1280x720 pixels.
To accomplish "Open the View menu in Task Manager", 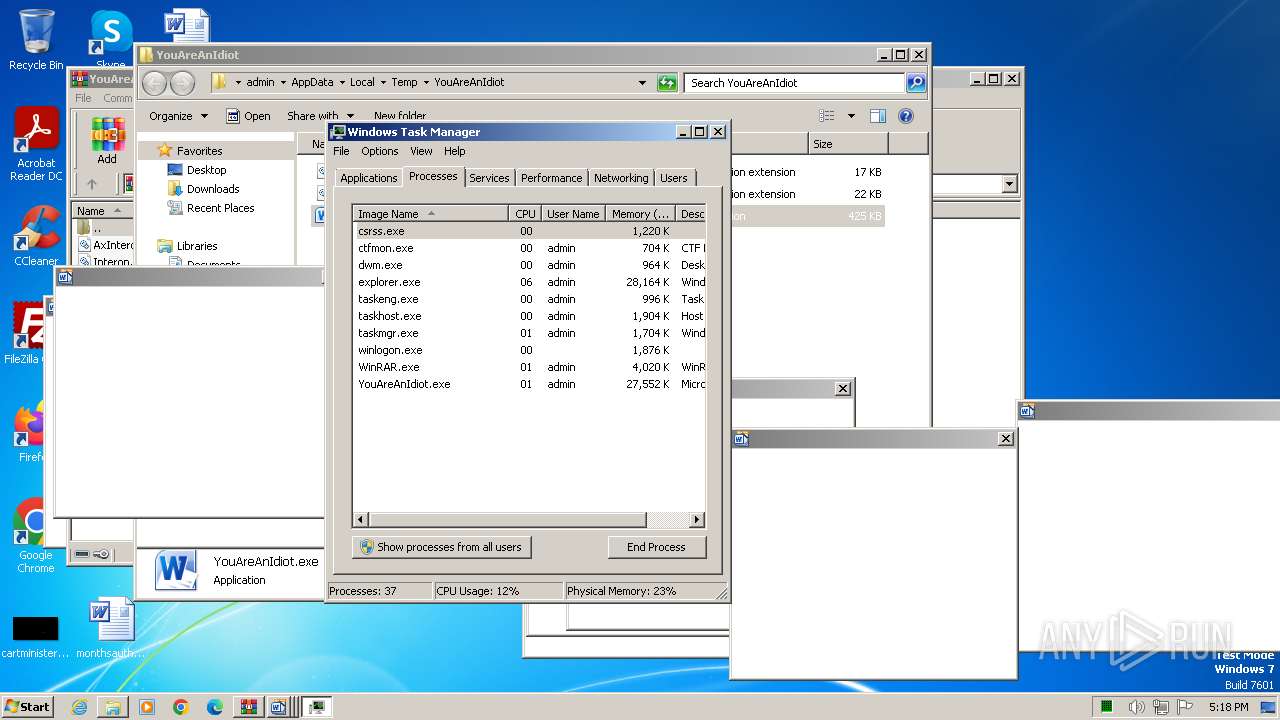I will tap(421, 151).
